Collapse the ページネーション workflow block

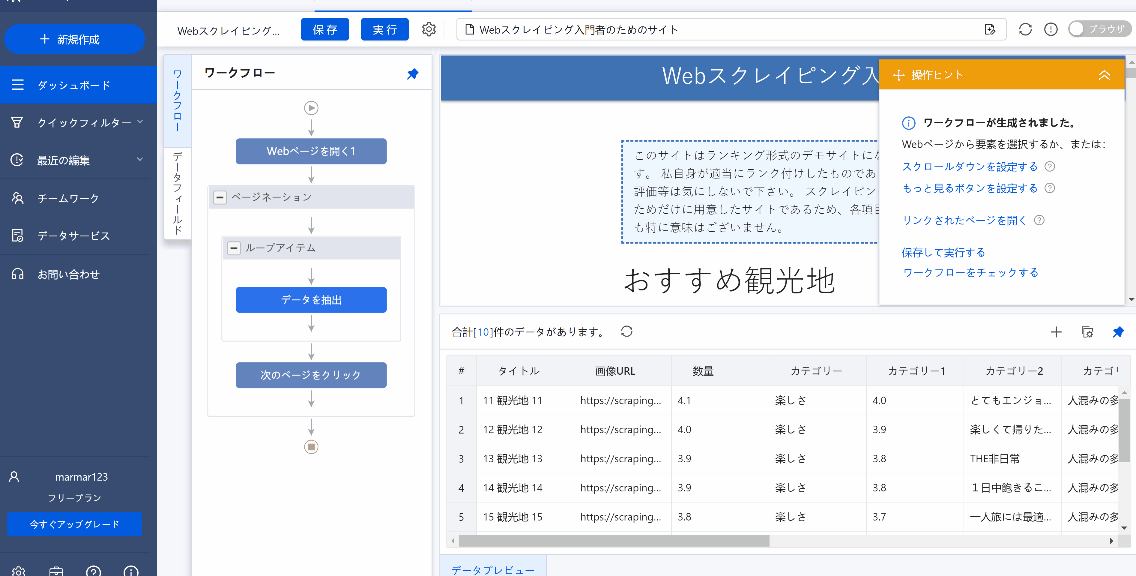tap(220, 197)
